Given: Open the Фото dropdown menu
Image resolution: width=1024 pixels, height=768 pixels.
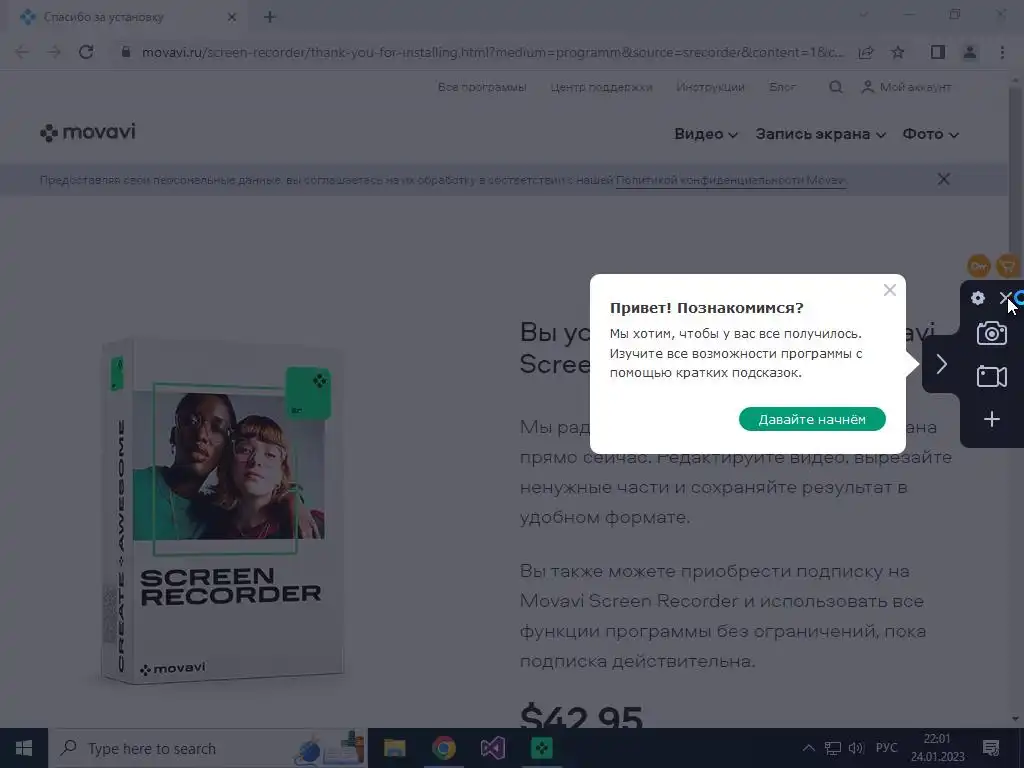Looking at the screenshot, I should [x=930, y=134].
